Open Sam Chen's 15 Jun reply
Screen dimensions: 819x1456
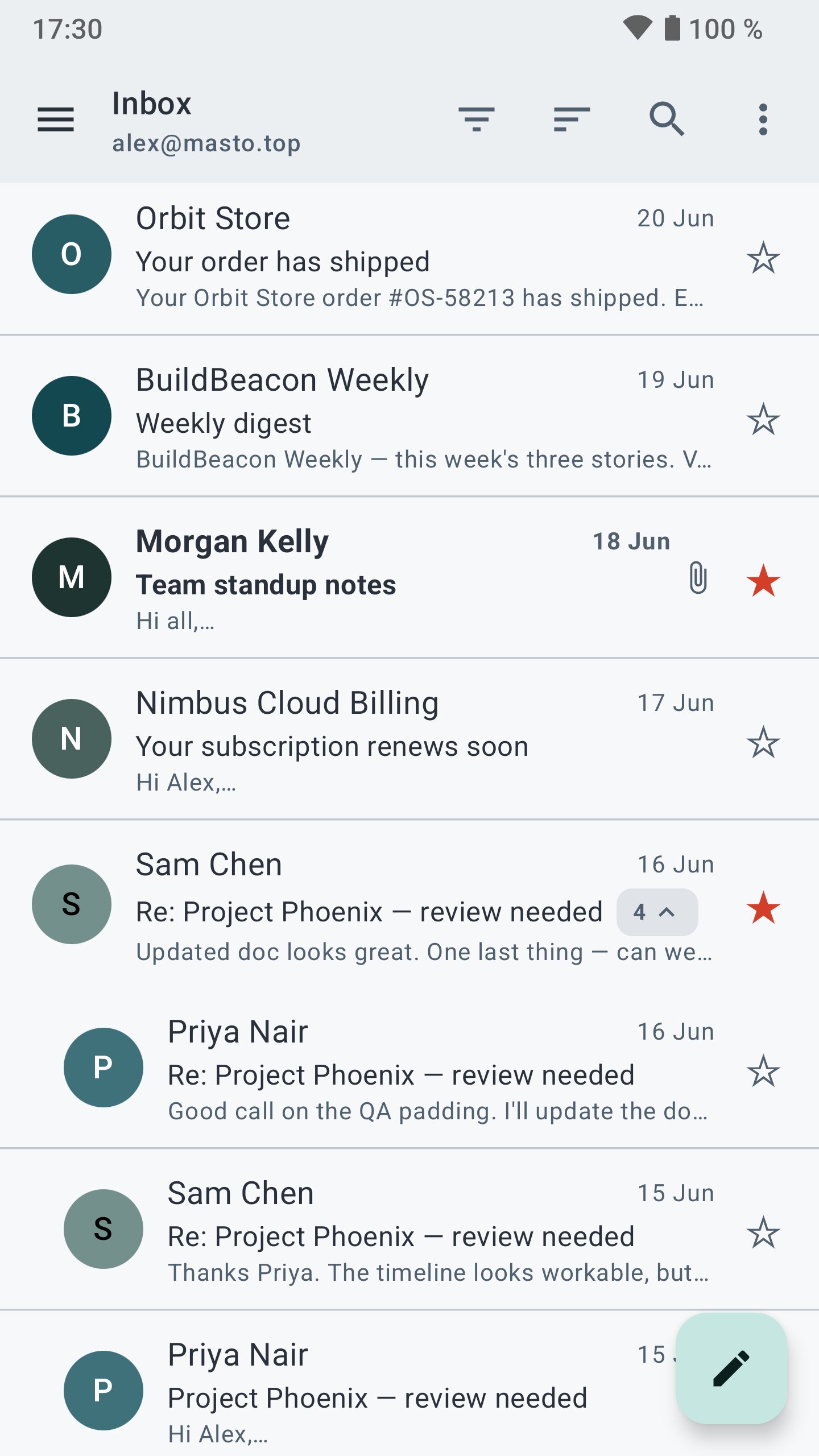point(409,1230)
